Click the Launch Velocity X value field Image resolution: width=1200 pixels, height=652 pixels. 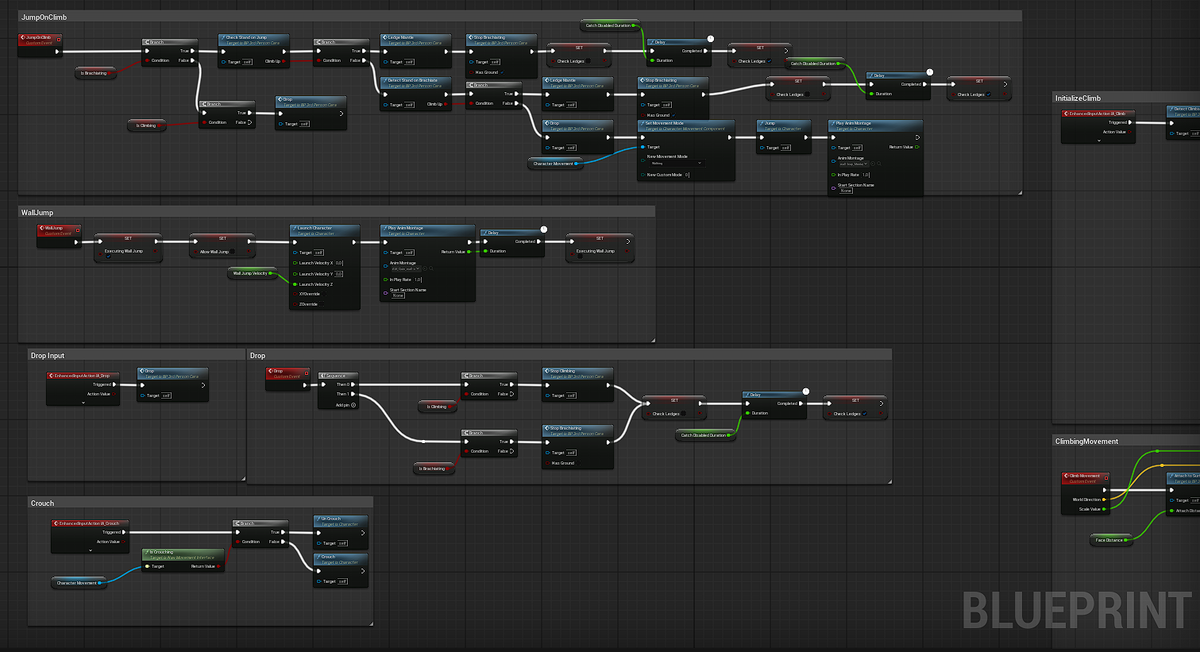(340, 263)
